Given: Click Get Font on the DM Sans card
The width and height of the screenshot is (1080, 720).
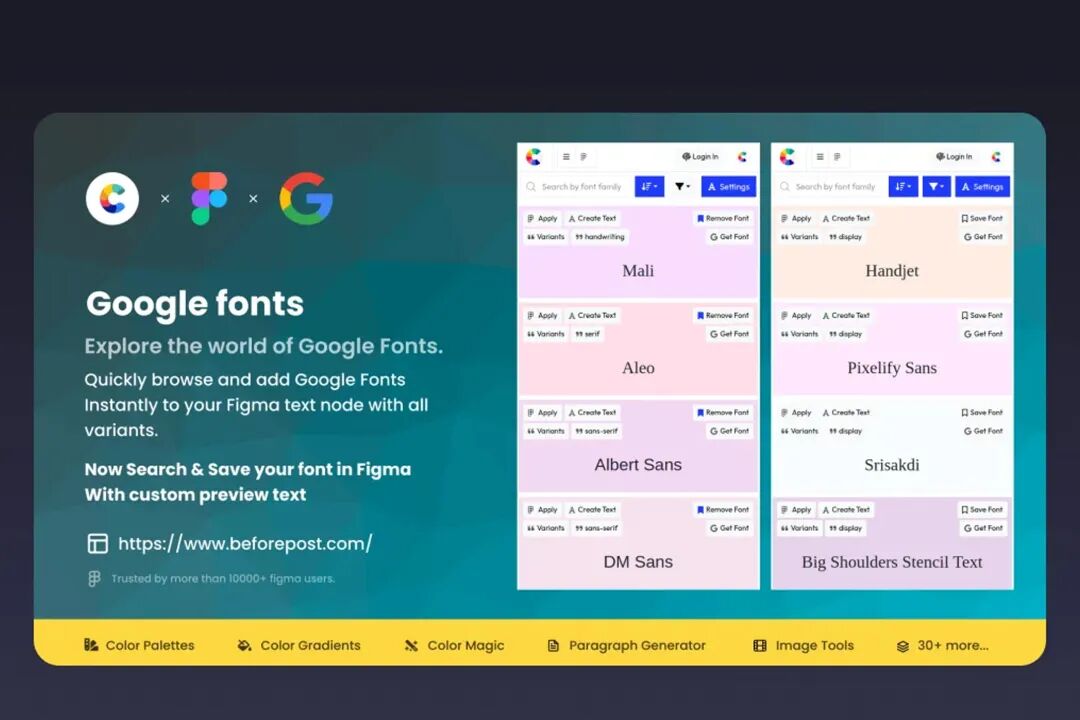Looking at the screenshot, I should [x=729, y=528].
